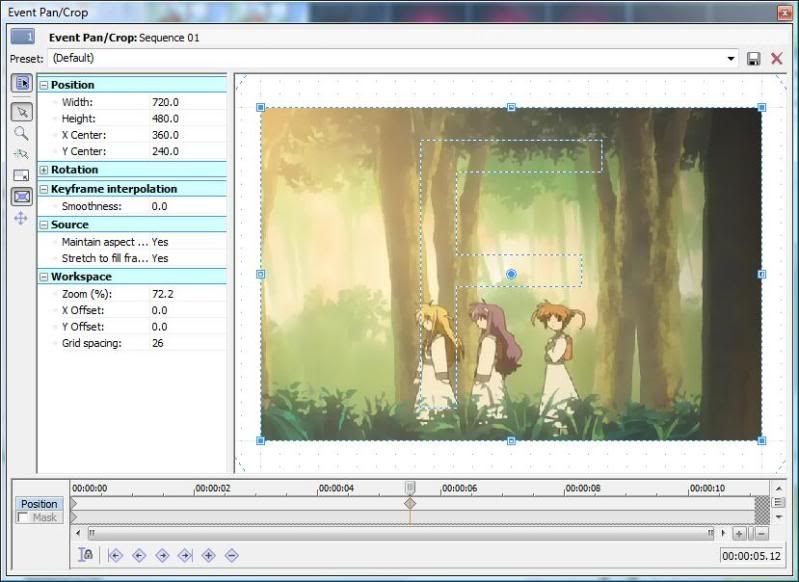Click the X Center value 360.0
Screen dimensions: 799x582
pos(165,135)
